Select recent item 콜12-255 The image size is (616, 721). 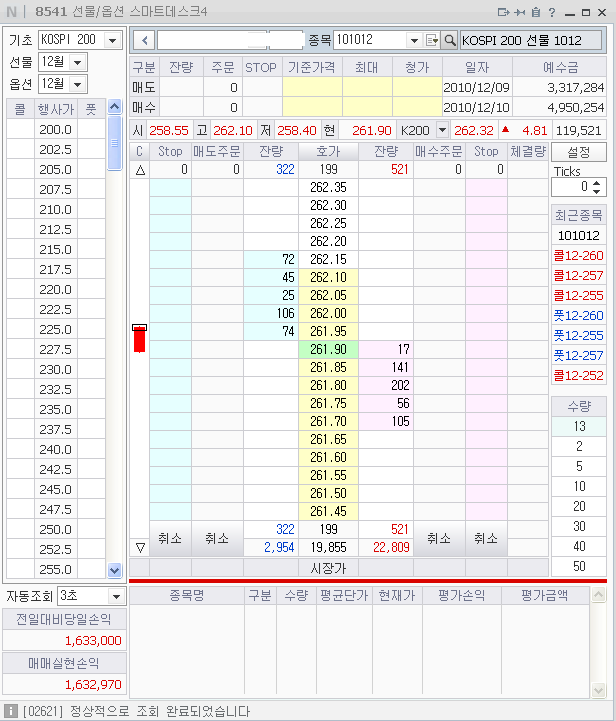pos(579,296)
